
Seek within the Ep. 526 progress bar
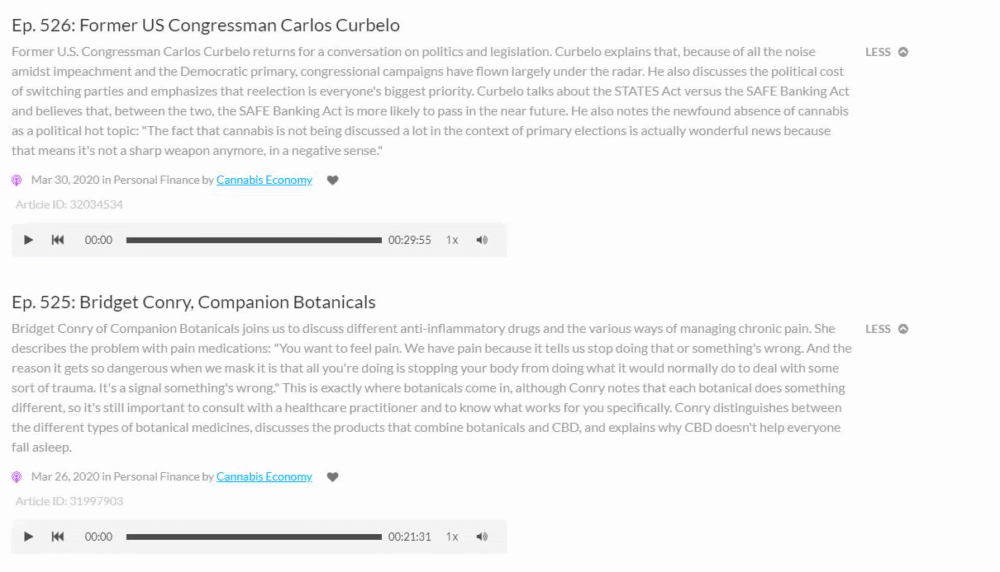(254, 240)
